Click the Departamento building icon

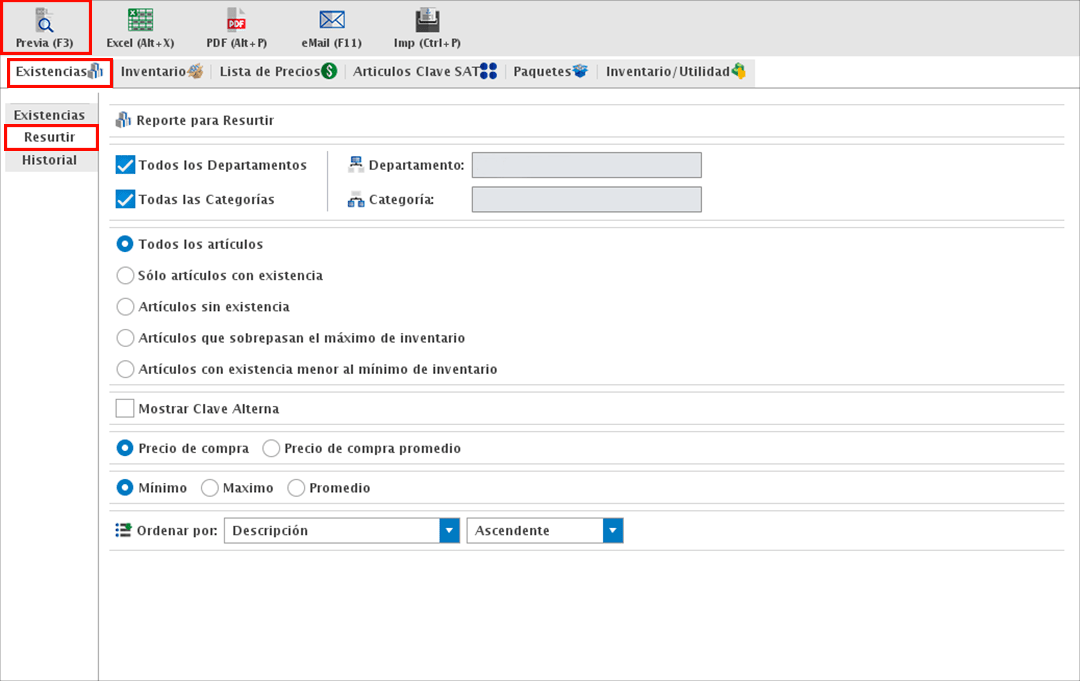pyautogui.click(x=355, y=164)
